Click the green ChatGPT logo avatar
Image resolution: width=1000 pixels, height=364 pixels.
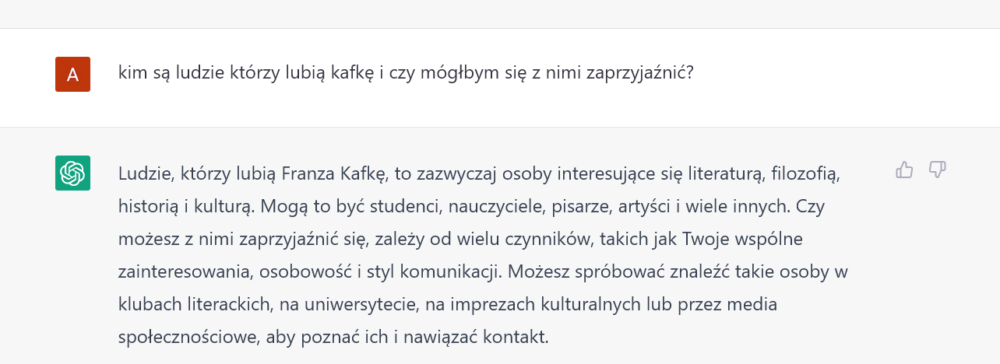[73, 173]
